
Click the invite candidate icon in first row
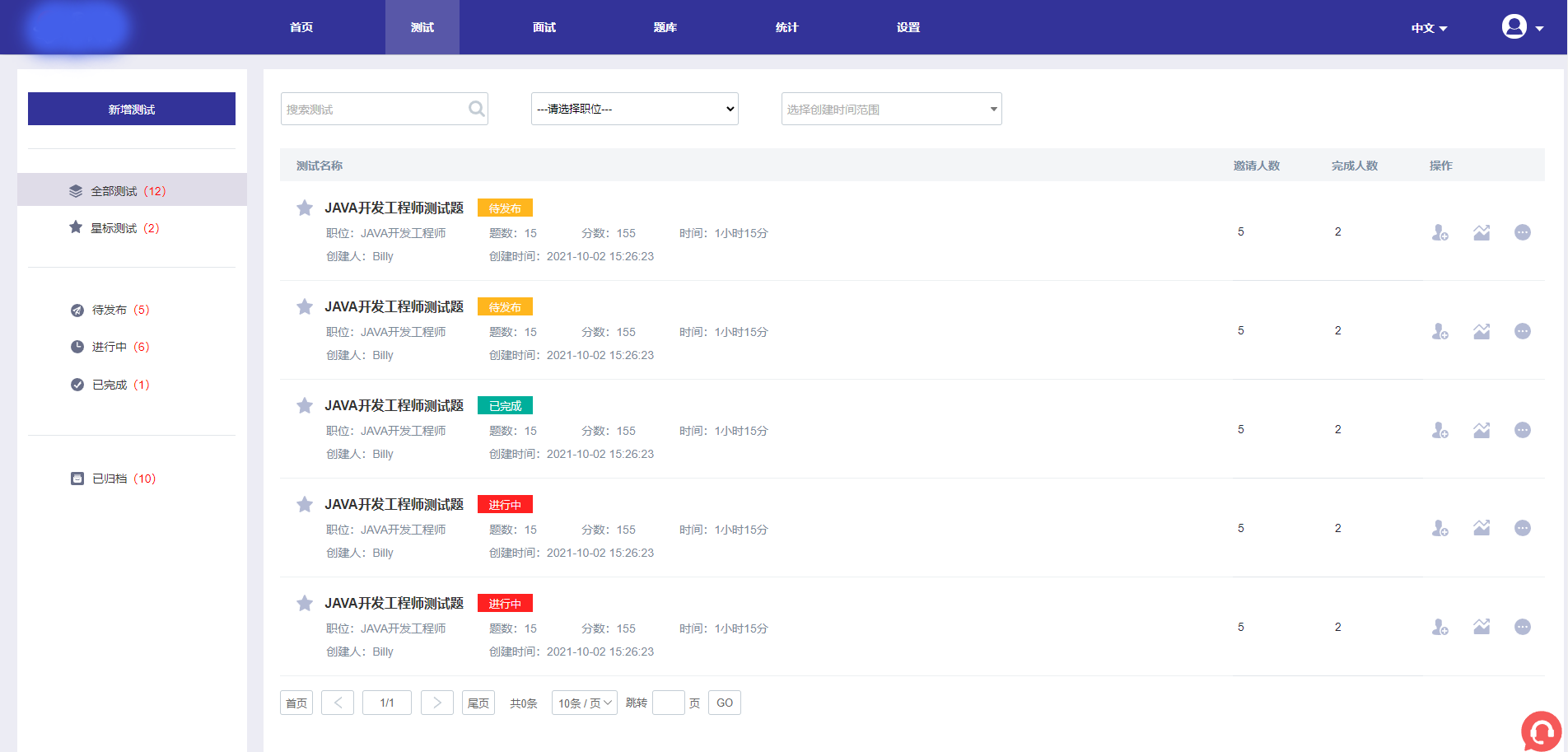1440,233
